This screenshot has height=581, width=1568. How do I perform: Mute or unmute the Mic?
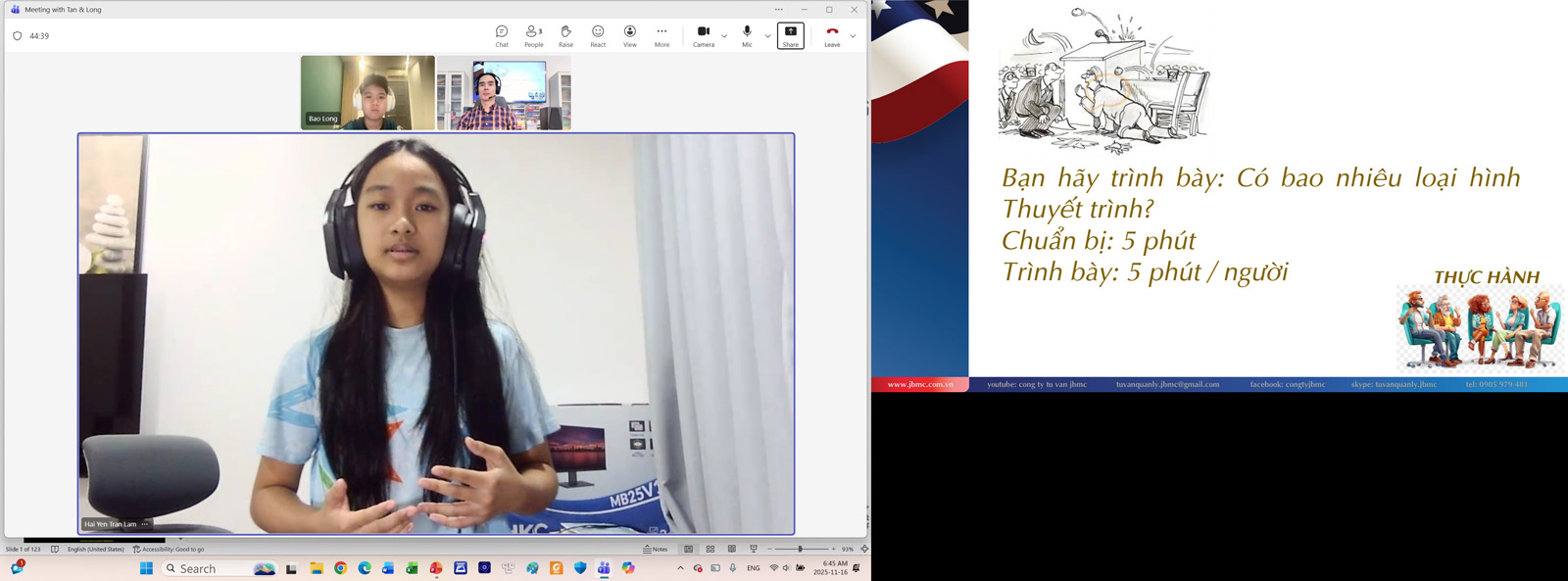point(747,35)
